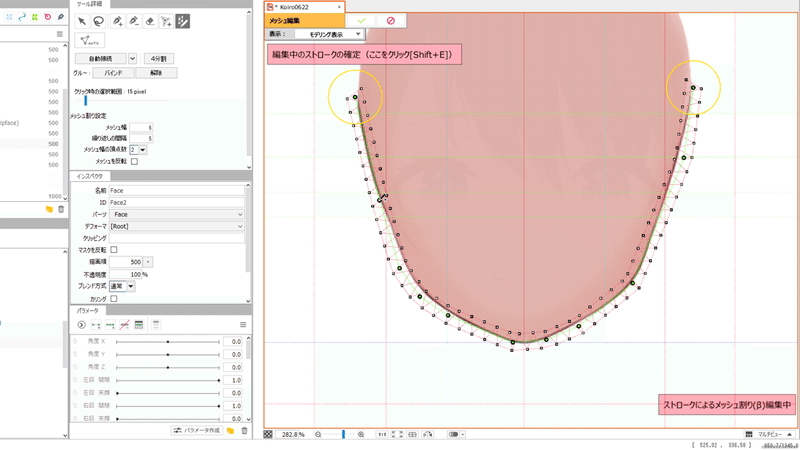Viewport: 800px width, 450px height.
Task: Choose the remove vertex pen tool
Action: [134, 21]
